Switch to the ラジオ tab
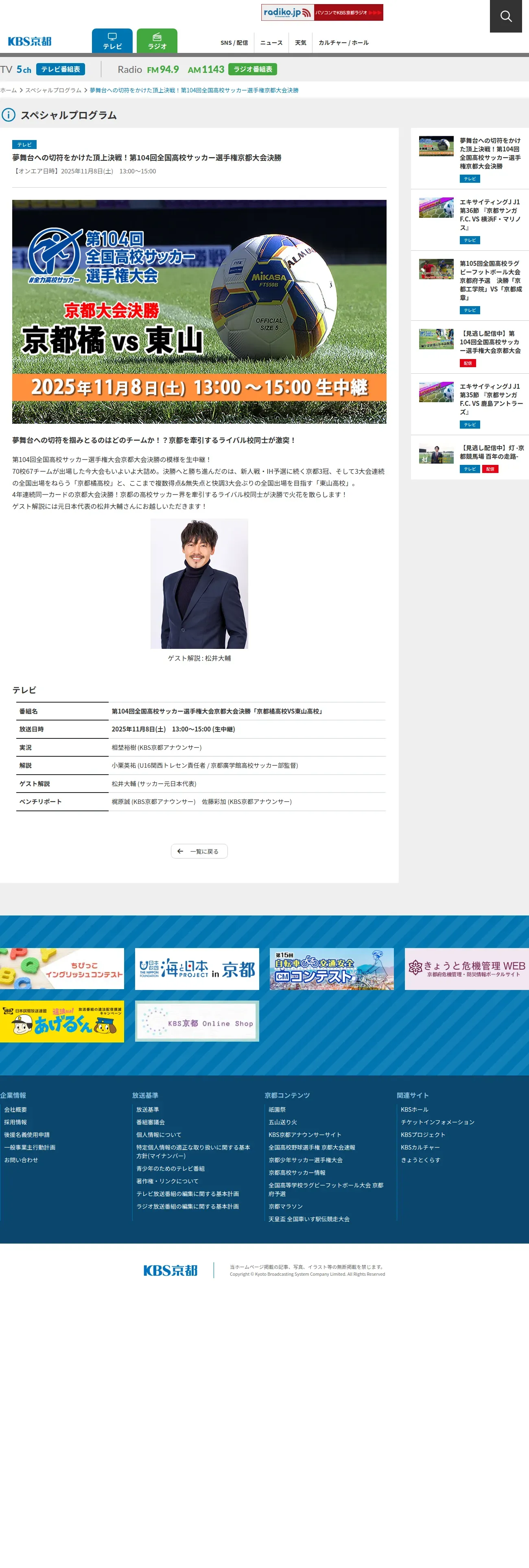Viewport: 529px width, 1568px height. tap(157, 41)
